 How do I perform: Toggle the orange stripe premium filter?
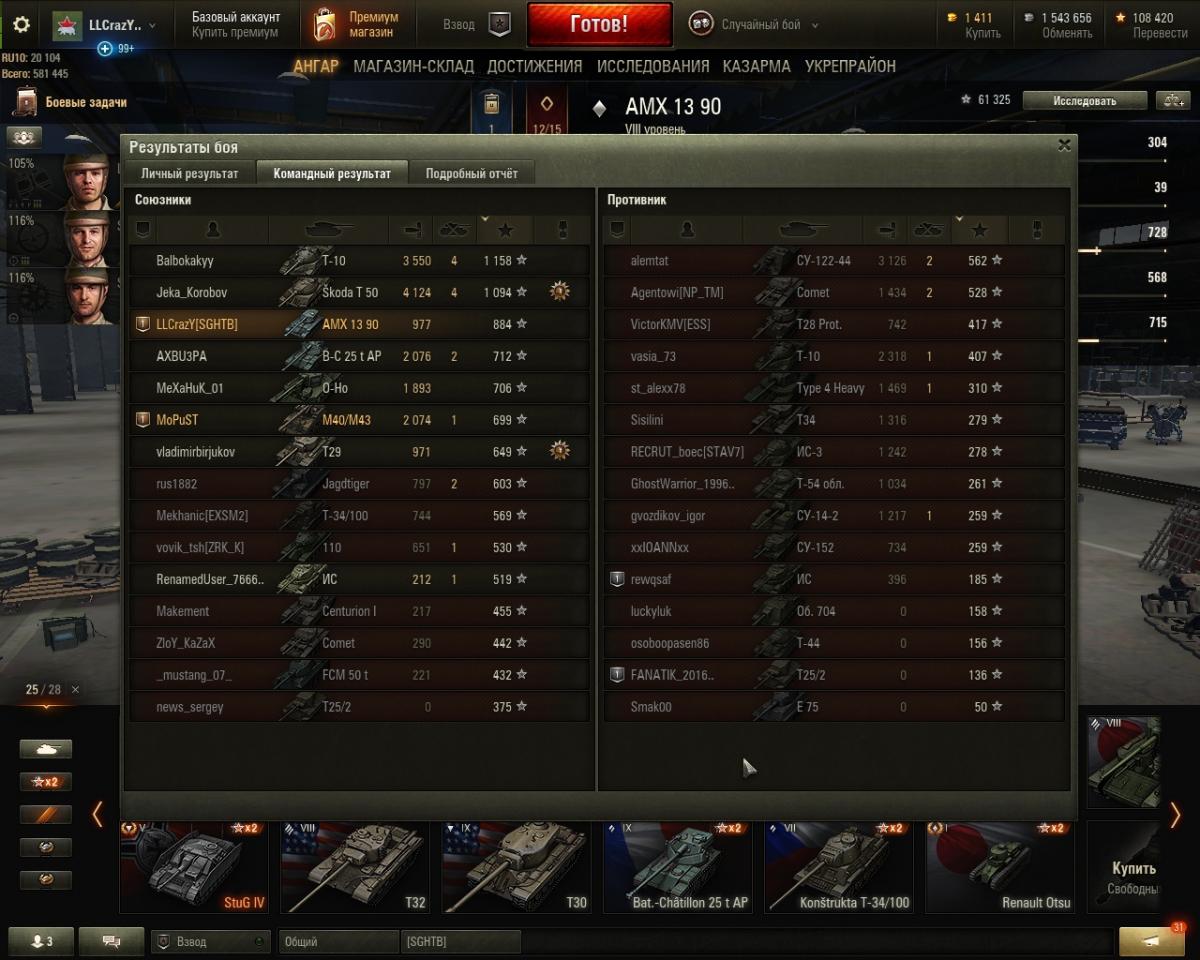[x=46, y=815]
